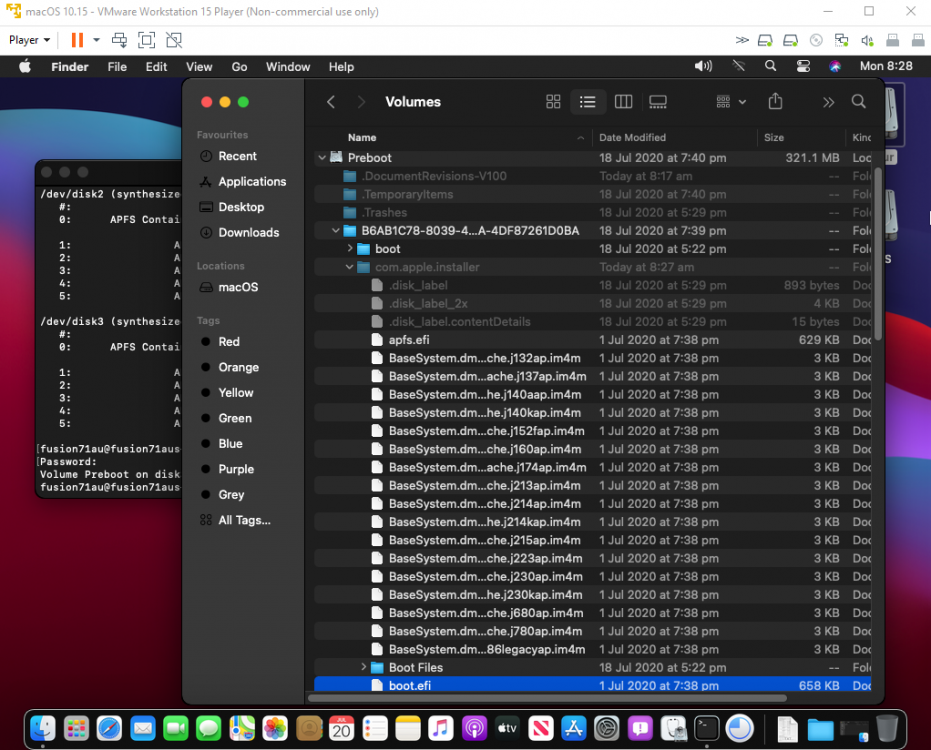Viewport: 931px width, 750px height.
Task: Open the View menu
Action: 199,67
